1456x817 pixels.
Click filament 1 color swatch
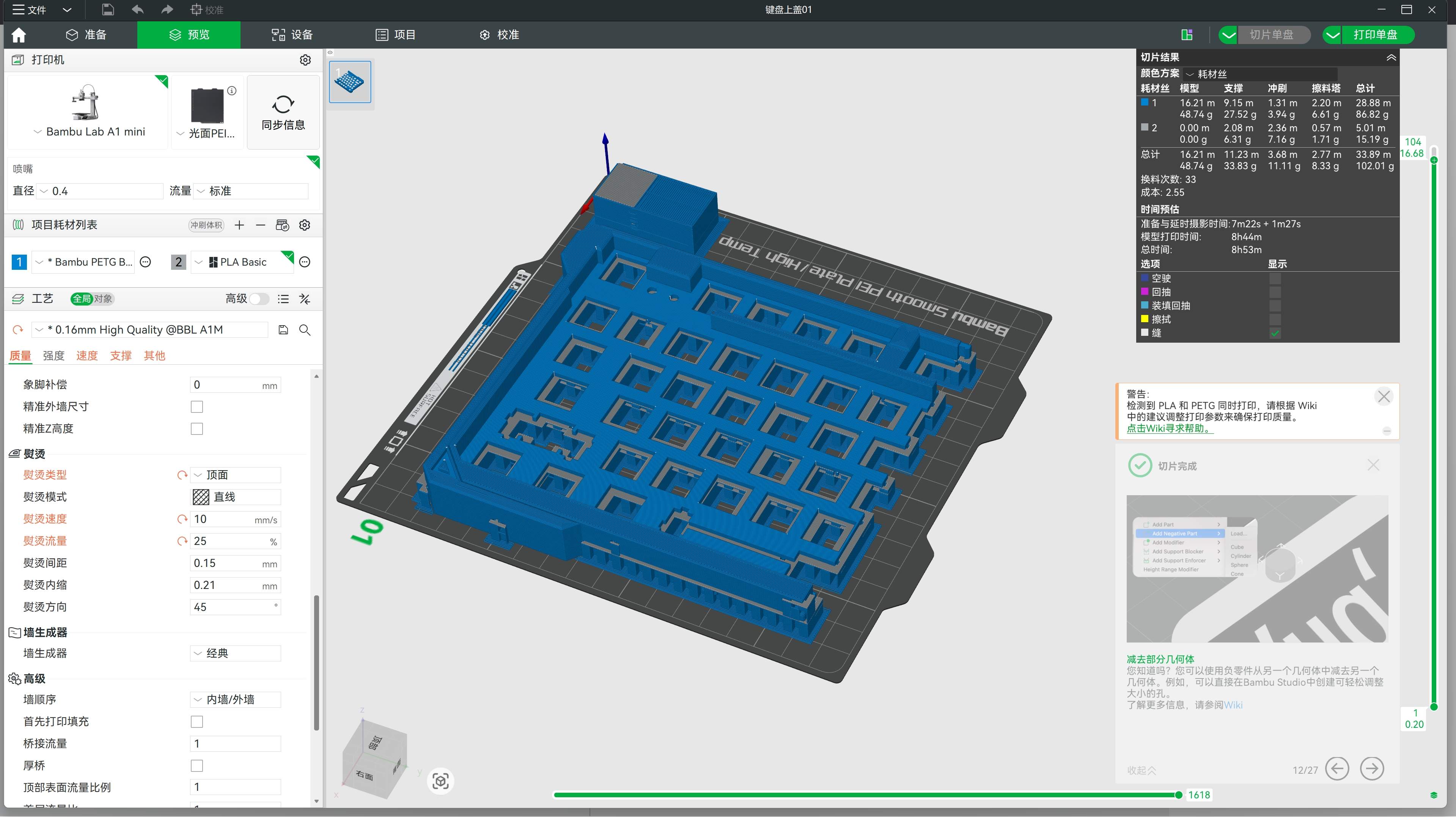19,262
